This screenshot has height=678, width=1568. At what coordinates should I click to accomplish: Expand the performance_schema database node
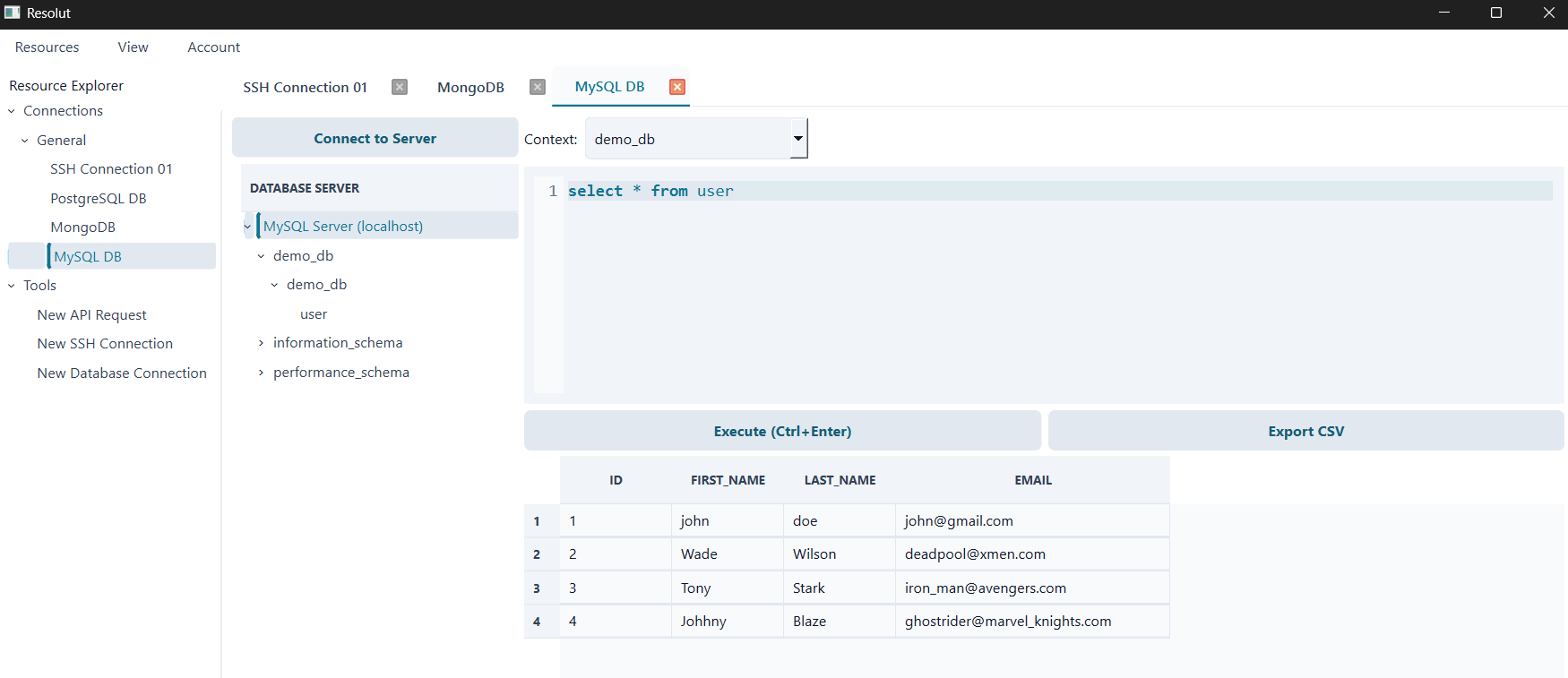[261, 373]
